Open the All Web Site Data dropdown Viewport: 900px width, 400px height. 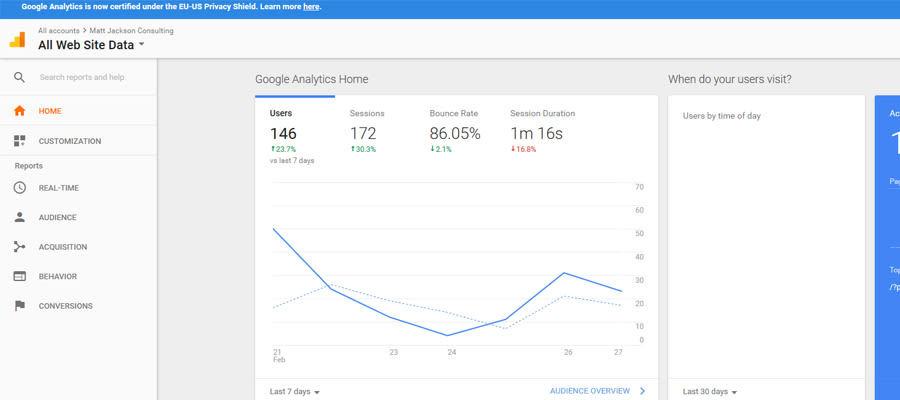(91, 45)
